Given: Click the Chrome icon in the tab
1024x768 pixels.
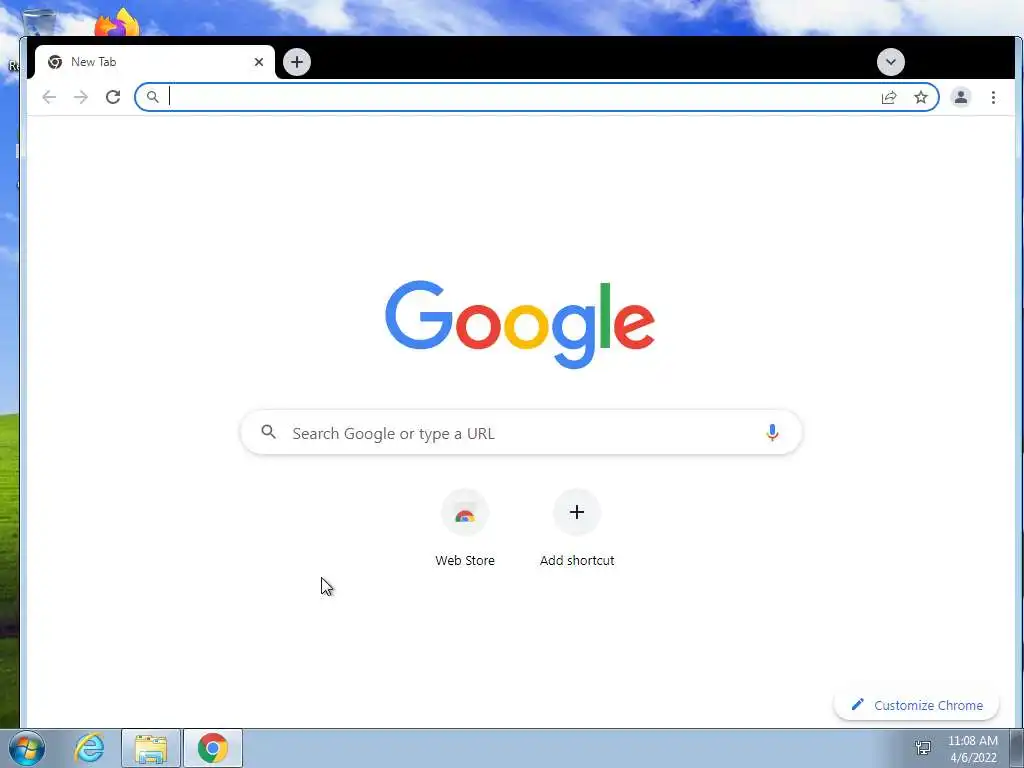Looking at the screenshot, I should click(x=55, y=62).
